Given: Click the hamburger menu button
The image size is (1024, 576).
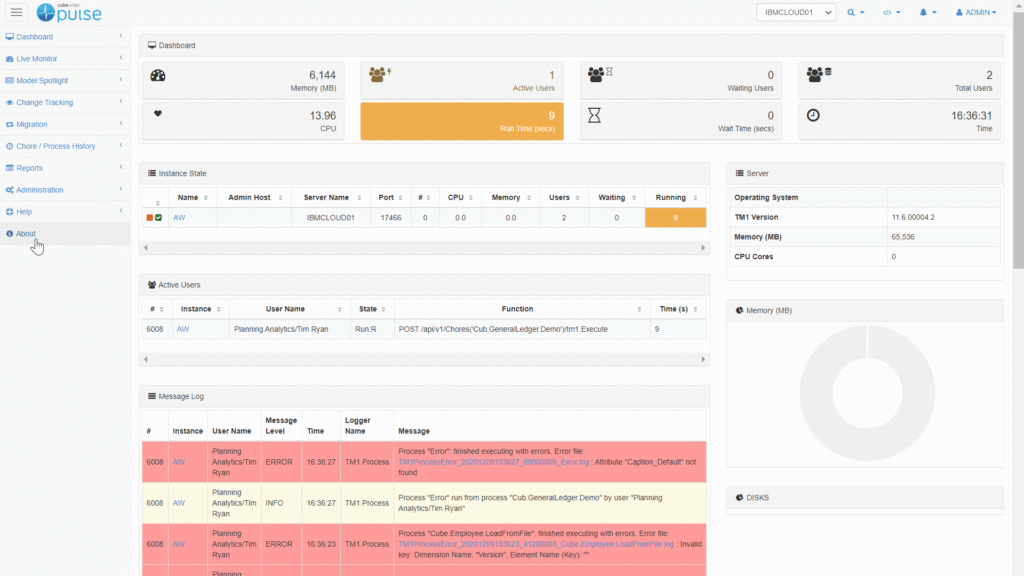Looking at the screenshot, I should tap(16, 12).
